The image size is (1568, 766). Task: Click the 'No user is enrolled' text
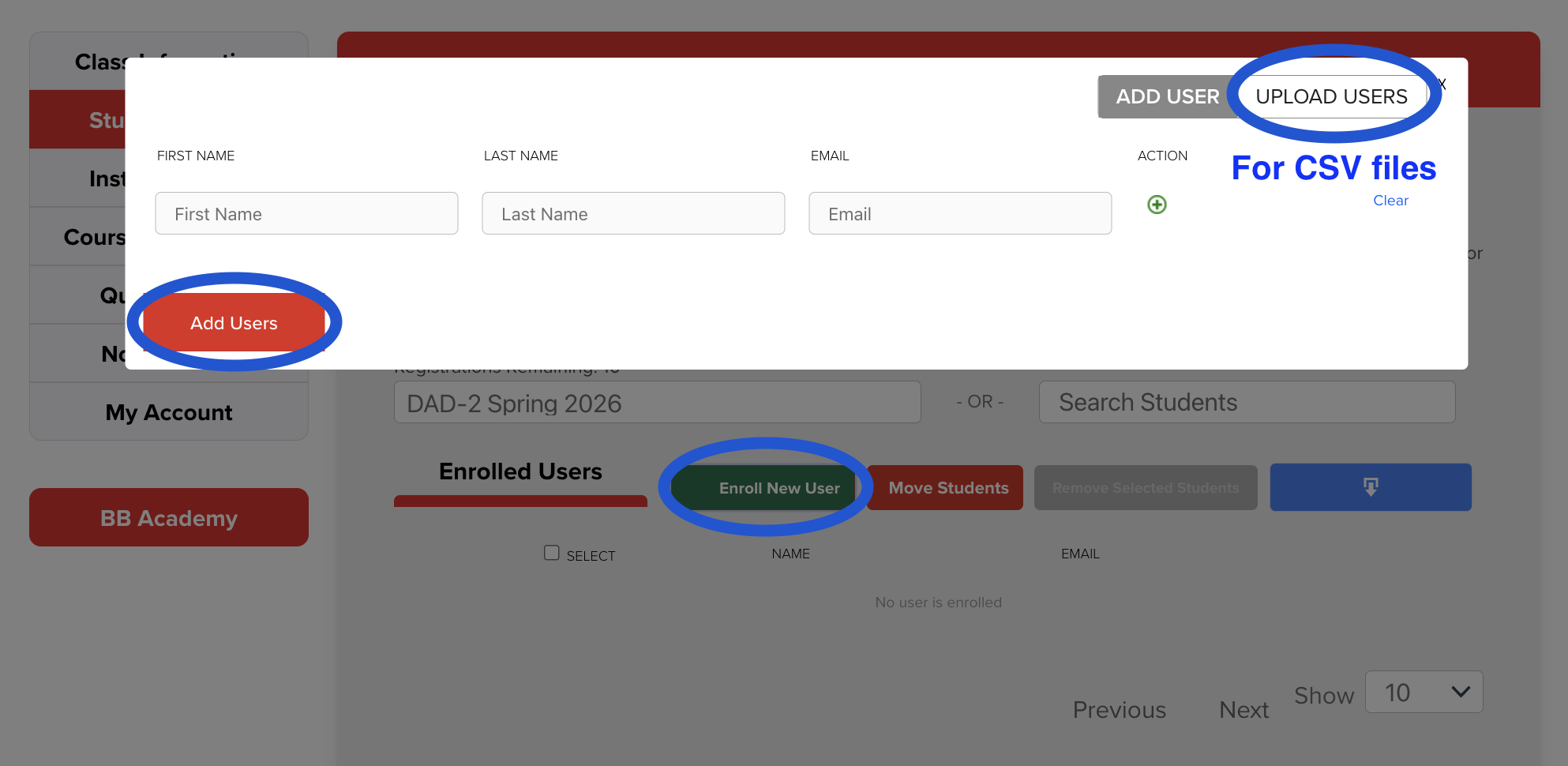click(x=938, y=603)
